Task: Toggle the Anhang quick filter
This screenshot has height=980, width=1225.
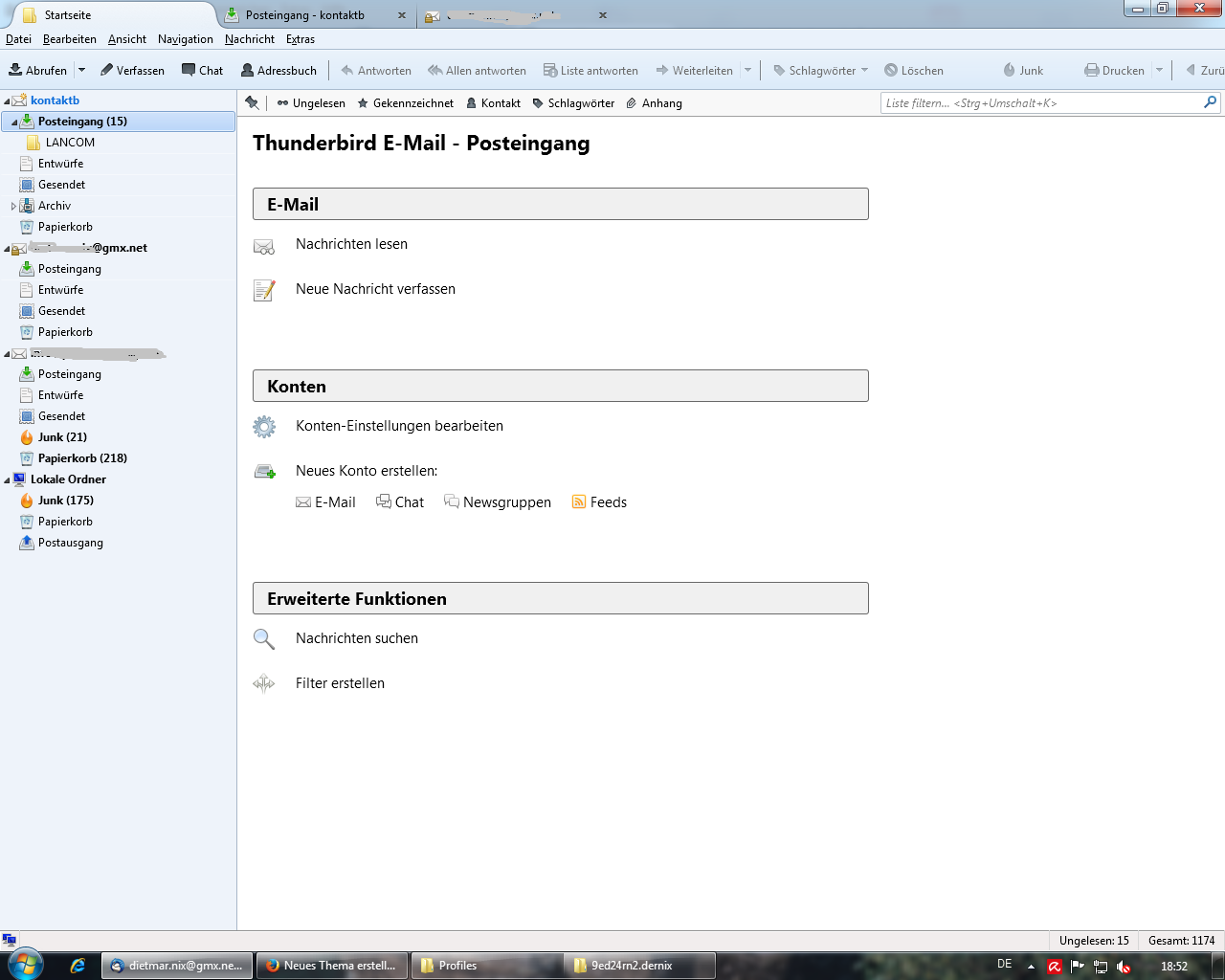Action: tap(654, 103)
